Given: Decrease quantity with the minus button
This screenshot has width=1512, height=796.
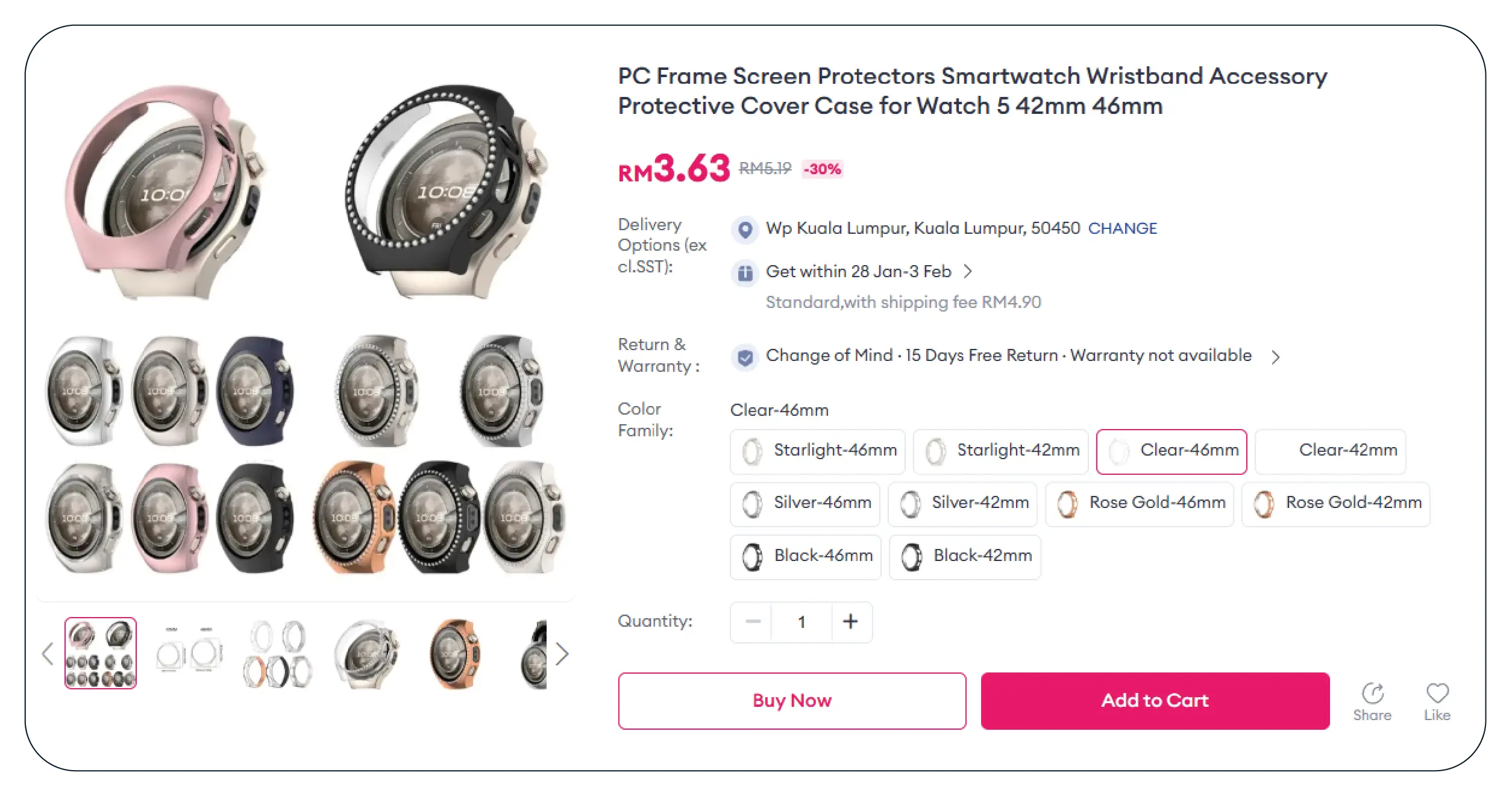Looking at the screenshot, I should point(753,622).
